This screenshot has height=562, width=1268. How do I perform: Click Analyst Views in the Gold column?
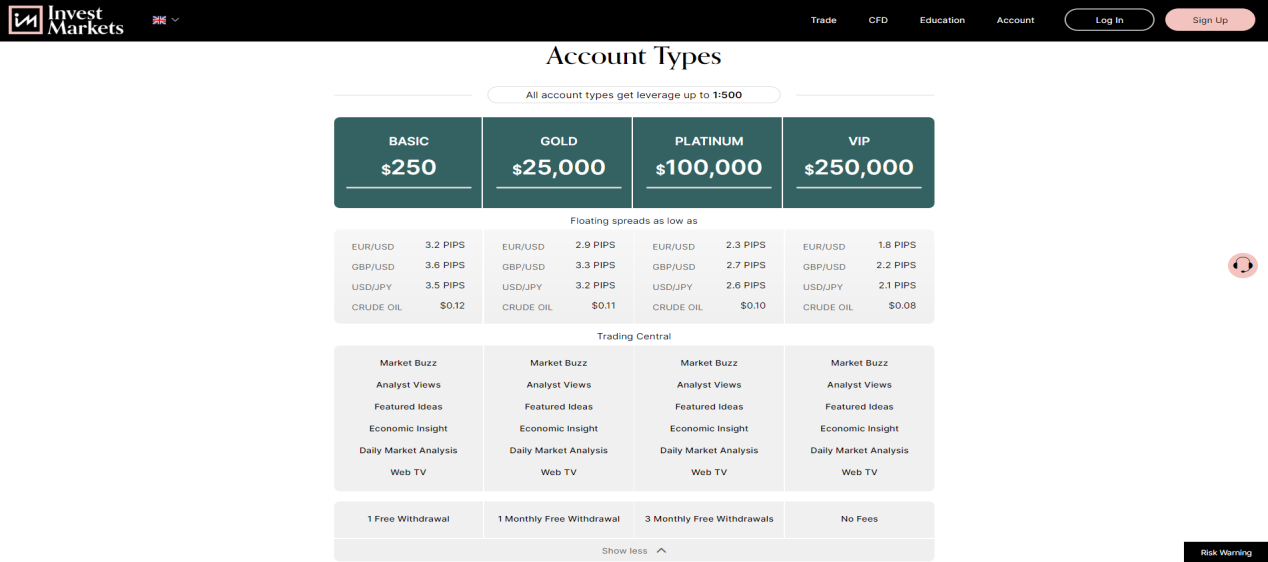pos(558,385)
